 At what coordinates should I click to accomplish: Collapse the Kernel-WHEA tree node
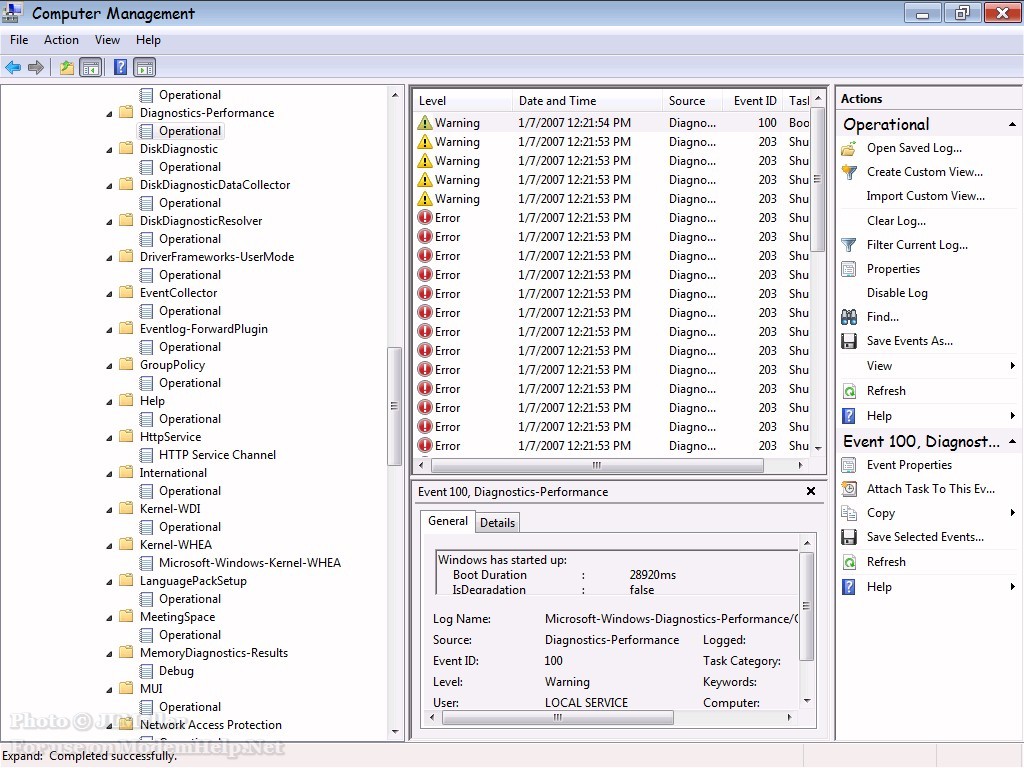[109, 546]
